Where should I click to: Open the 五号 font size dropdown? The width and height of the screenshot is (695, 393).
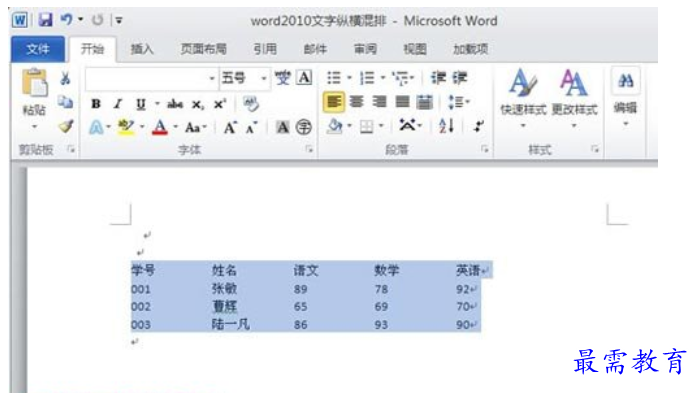[264, 78]
